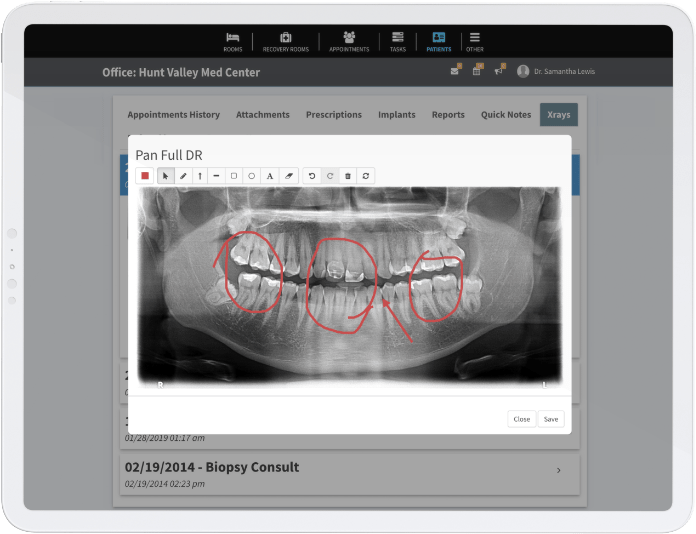Save the annotated x-ray
Image resolution: width=696 pixels, height=534 pixels.
tap(551, 419)
